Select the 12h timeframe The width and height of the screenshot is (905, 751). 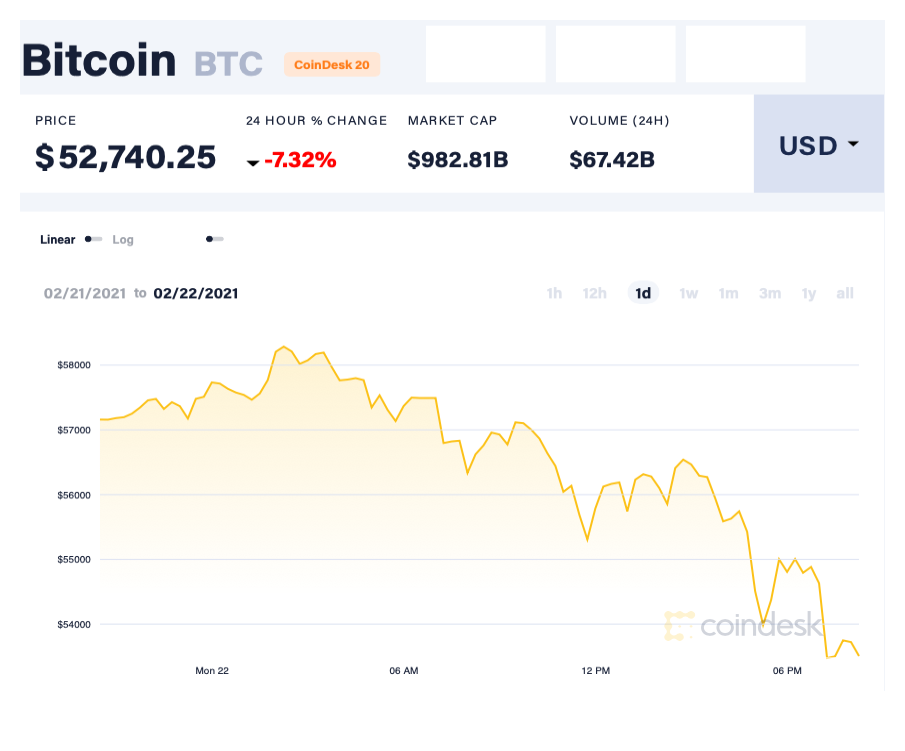tap(595, 293)
